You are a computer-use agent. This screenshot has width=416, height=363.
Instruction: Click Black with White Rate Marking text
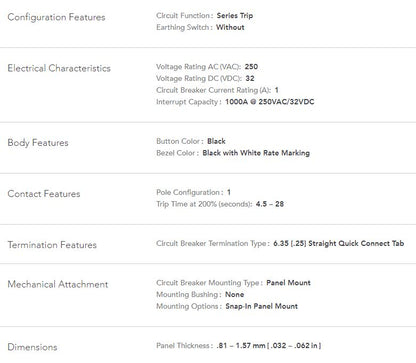pyautogui.click(x=256, y=153)
